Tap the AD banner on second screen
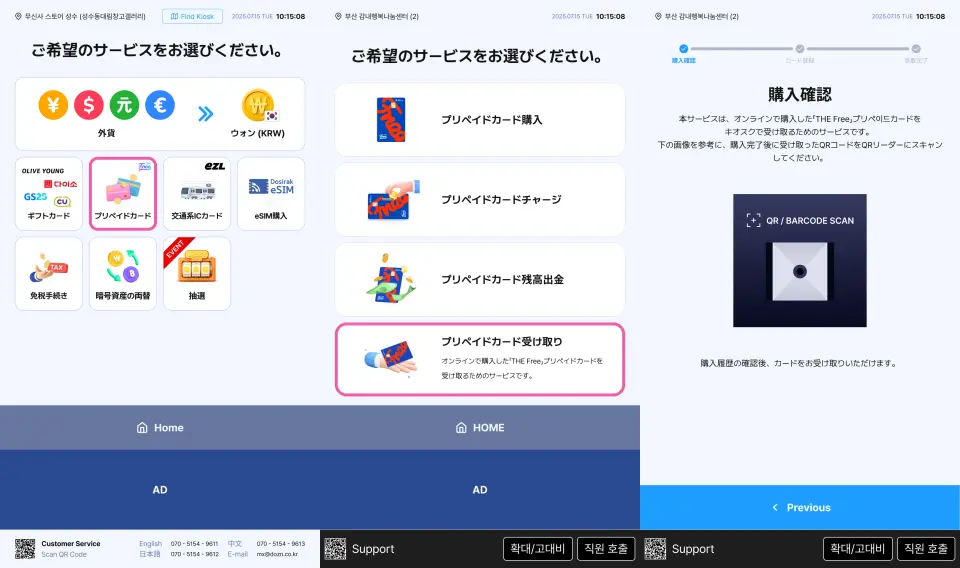Viewport: 960px width, 568px height. [x=480, y=490]
